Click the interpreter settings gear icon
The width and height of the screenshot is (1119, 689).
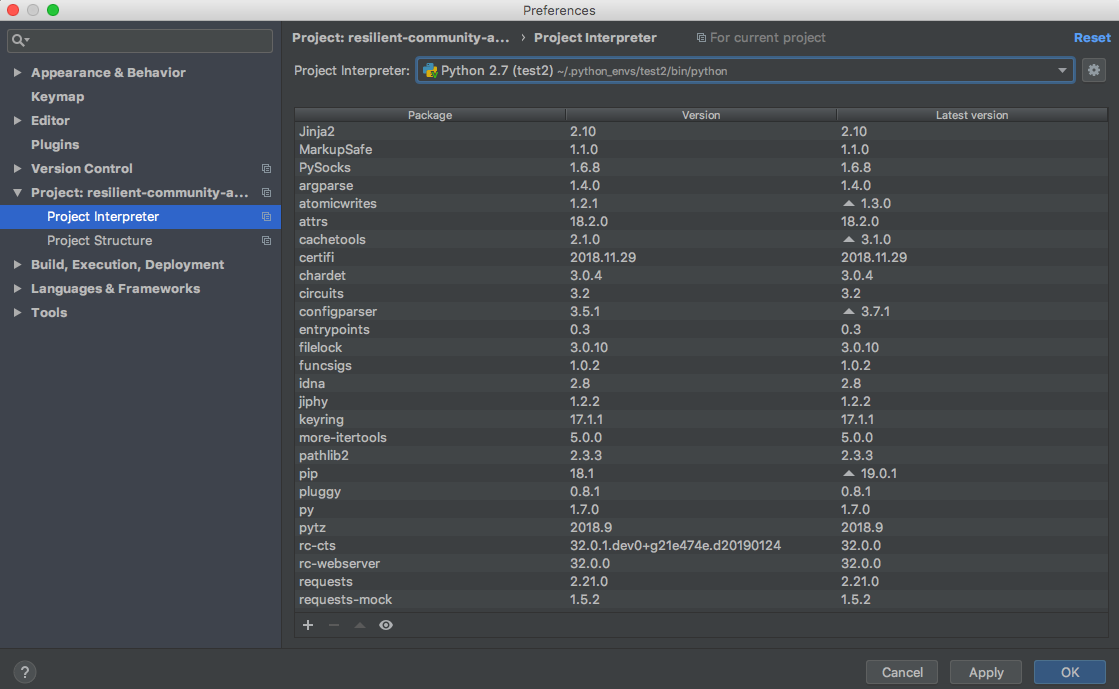pyautogui.click(x=1093, y=70)
